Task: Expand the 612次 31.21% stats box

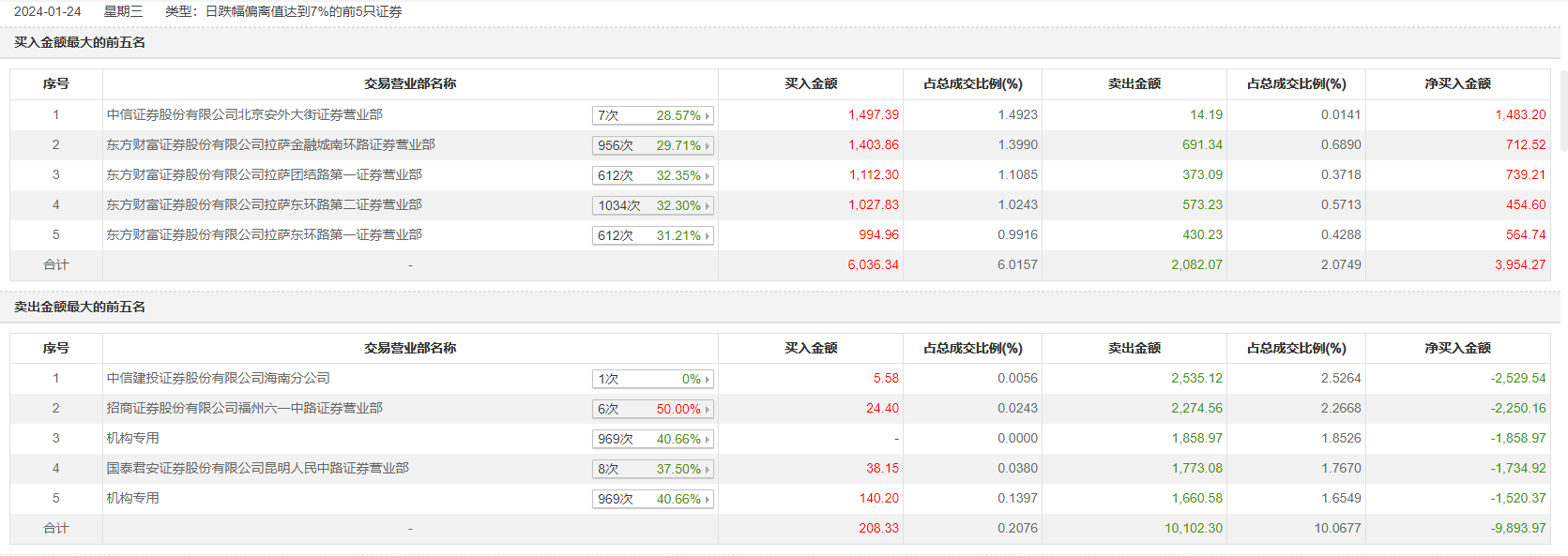Action: click(x=652, y=235)
